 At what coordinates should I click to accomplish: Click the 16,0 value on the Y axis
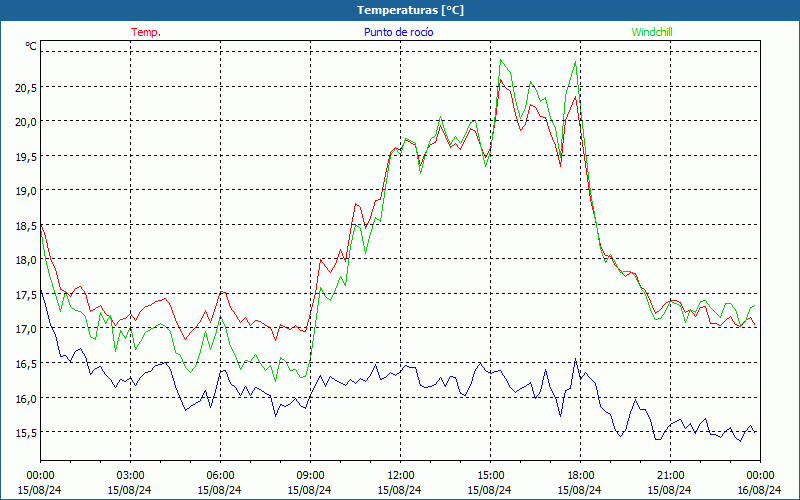point(26,398)
